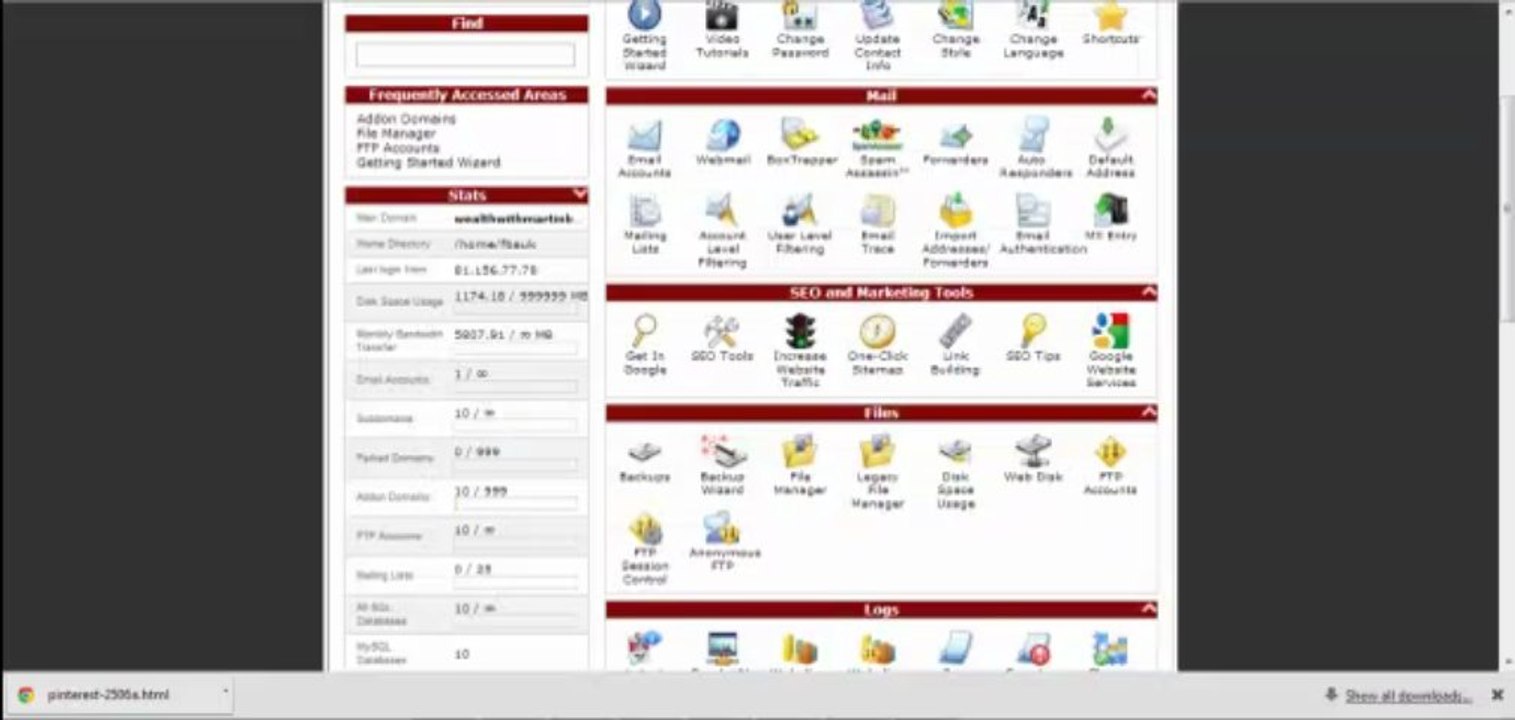Open Email Accounts in the Mail section
The image size is (1515, 720).
coord(644,135)
